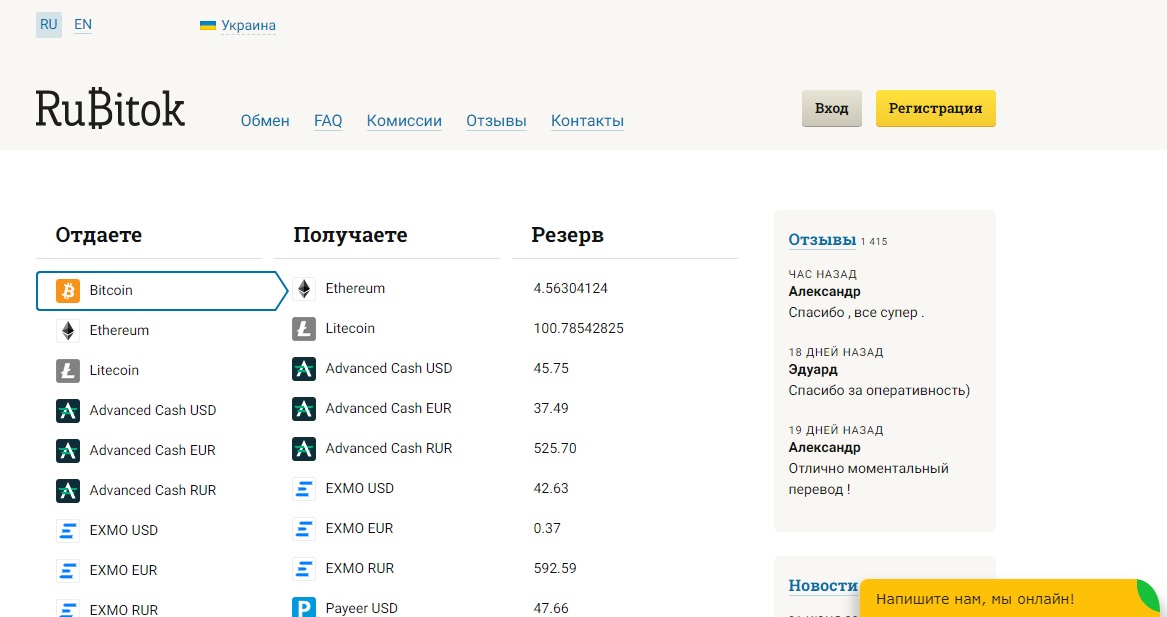Select Advanced Cash EUR in Отдаете list
Viewport: 1167px width, 617px height.
point(152,451)
